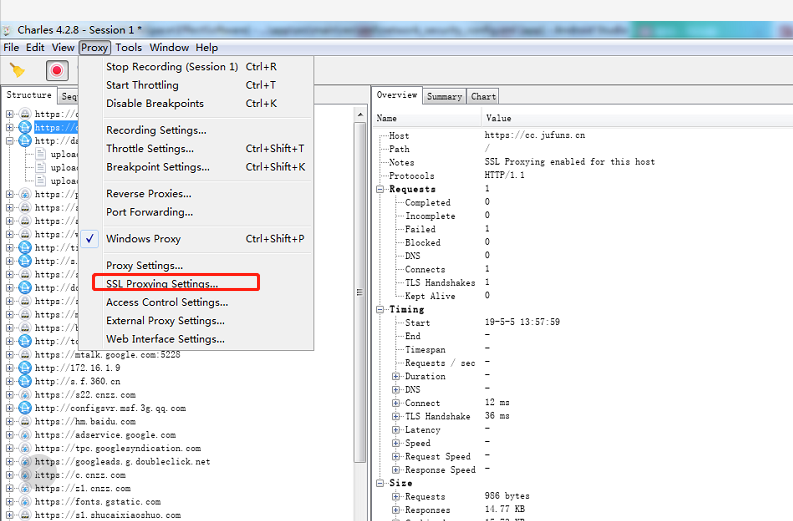
Task: Open the File menu
Action: [11, 48]
